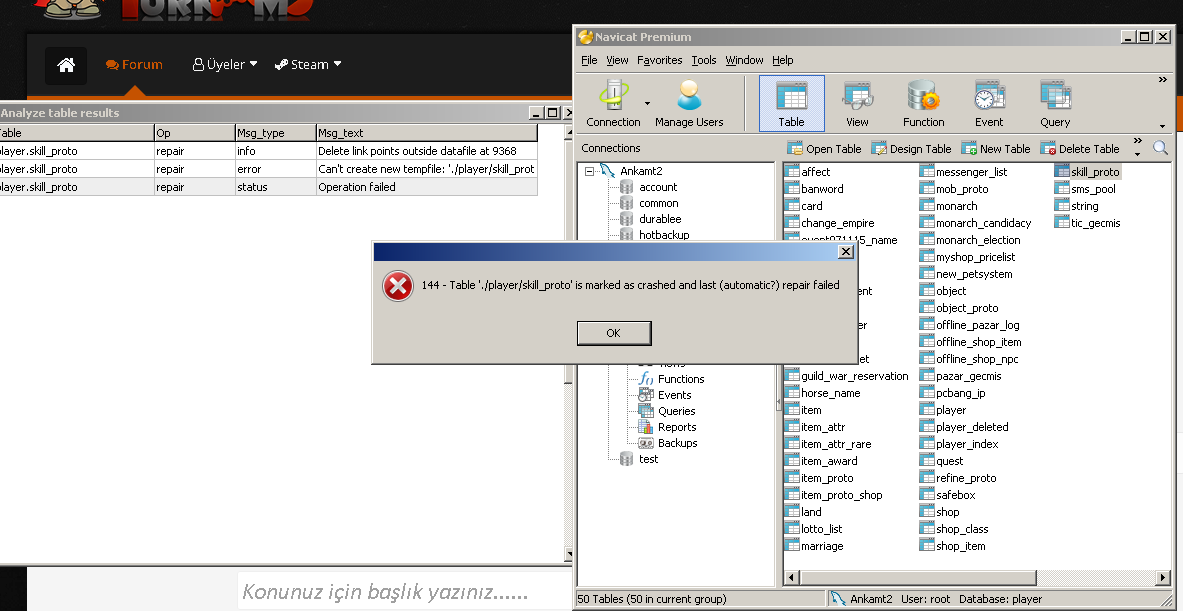Screen dimensions: 1183x611
Task: Click New Table button
Action: (995, 149)
